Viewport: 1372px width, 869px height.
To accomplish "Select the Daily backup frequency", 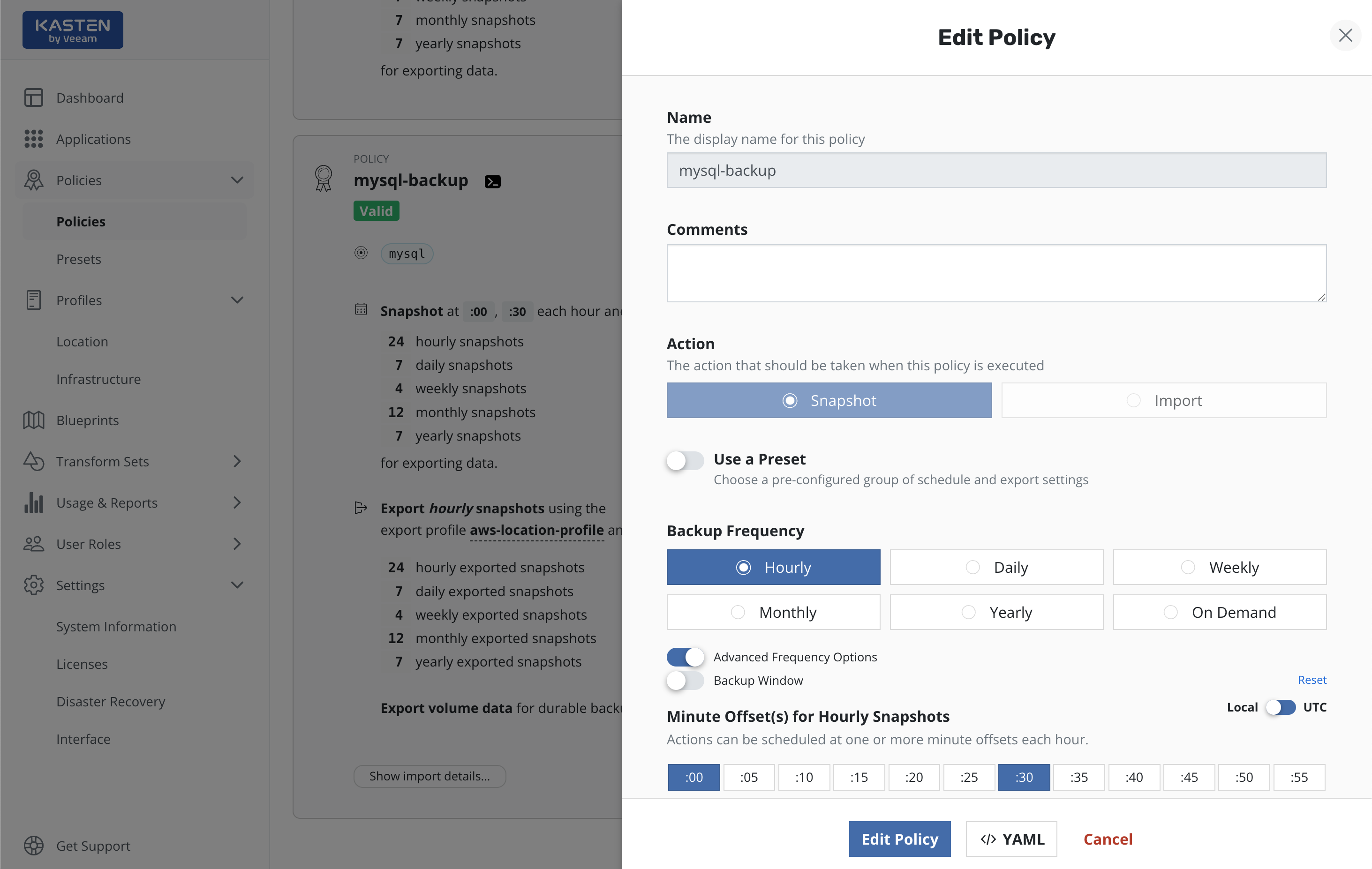I will [x=996, y=567].
